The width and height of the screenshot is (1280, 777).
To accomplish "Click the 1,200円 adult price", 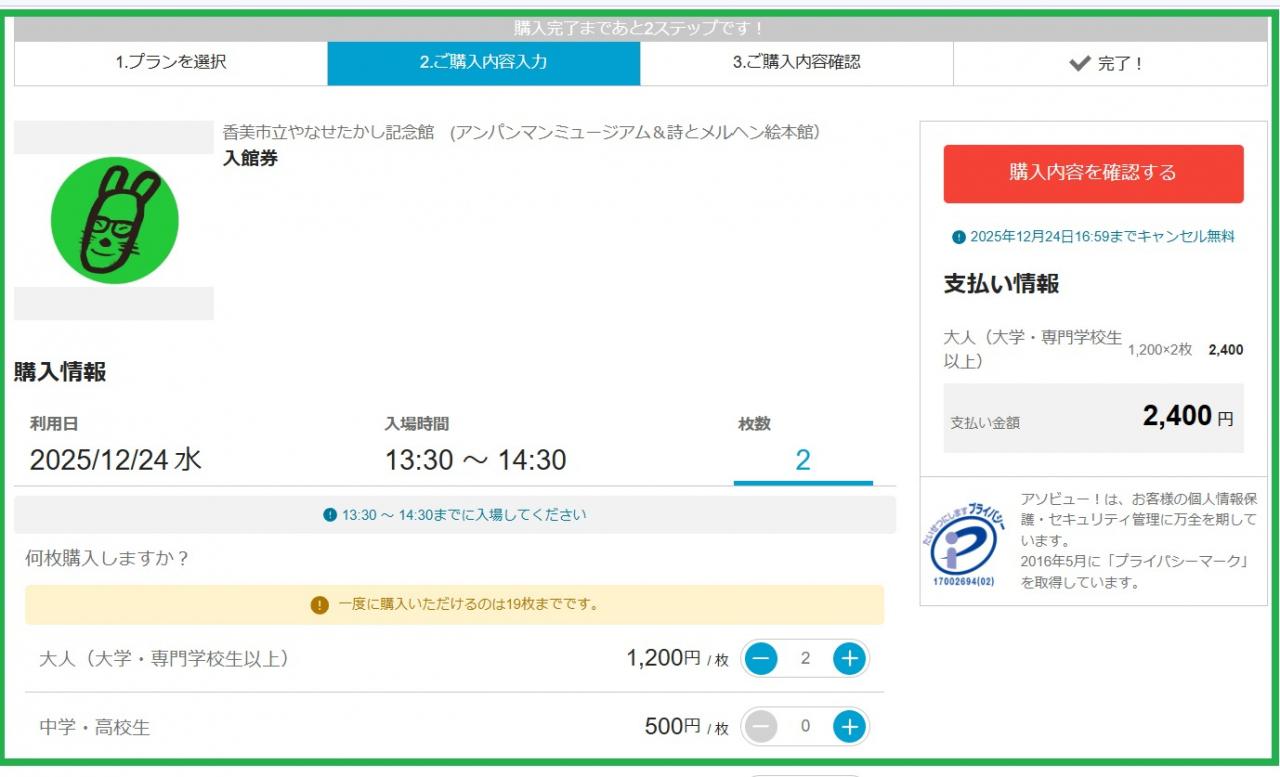I will (664, 658).
